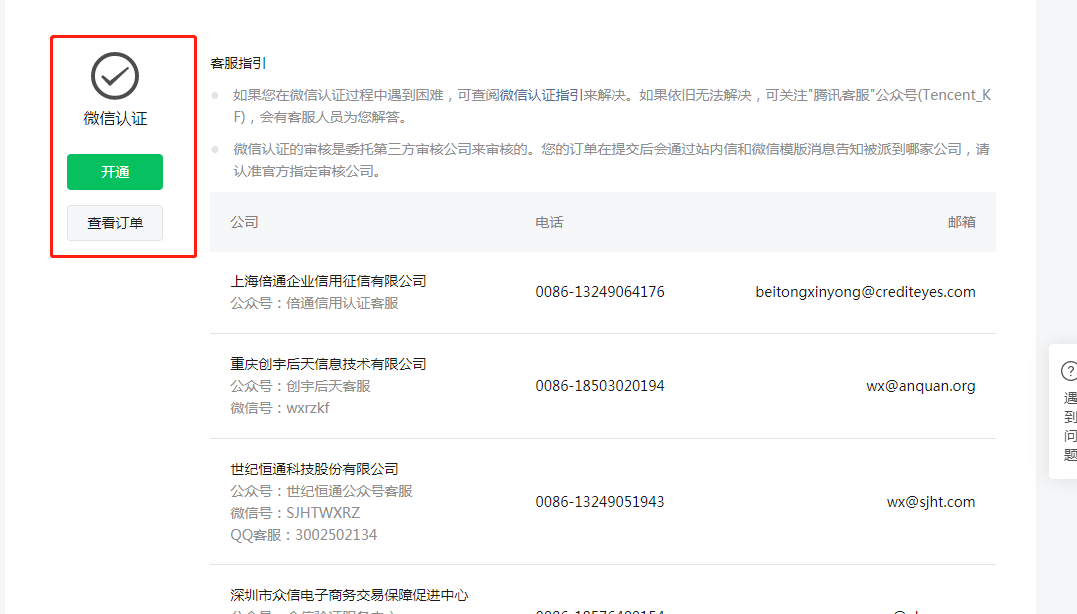Click 公众号：创宇后天客服 text
1077x614 pixels.
(x=300, y=386)
